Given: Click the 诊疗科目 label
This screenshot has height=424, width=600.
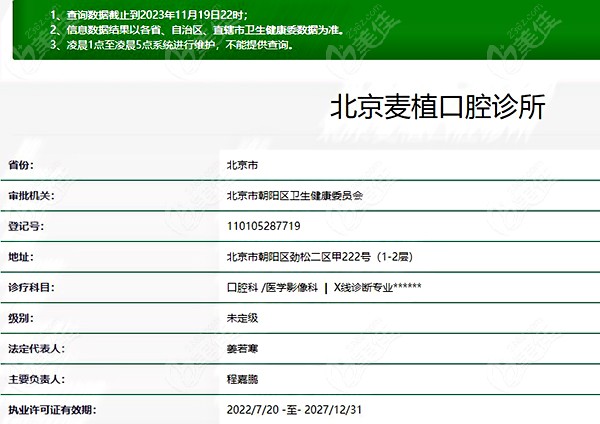Looking at the screenshot, I should 31,287.
